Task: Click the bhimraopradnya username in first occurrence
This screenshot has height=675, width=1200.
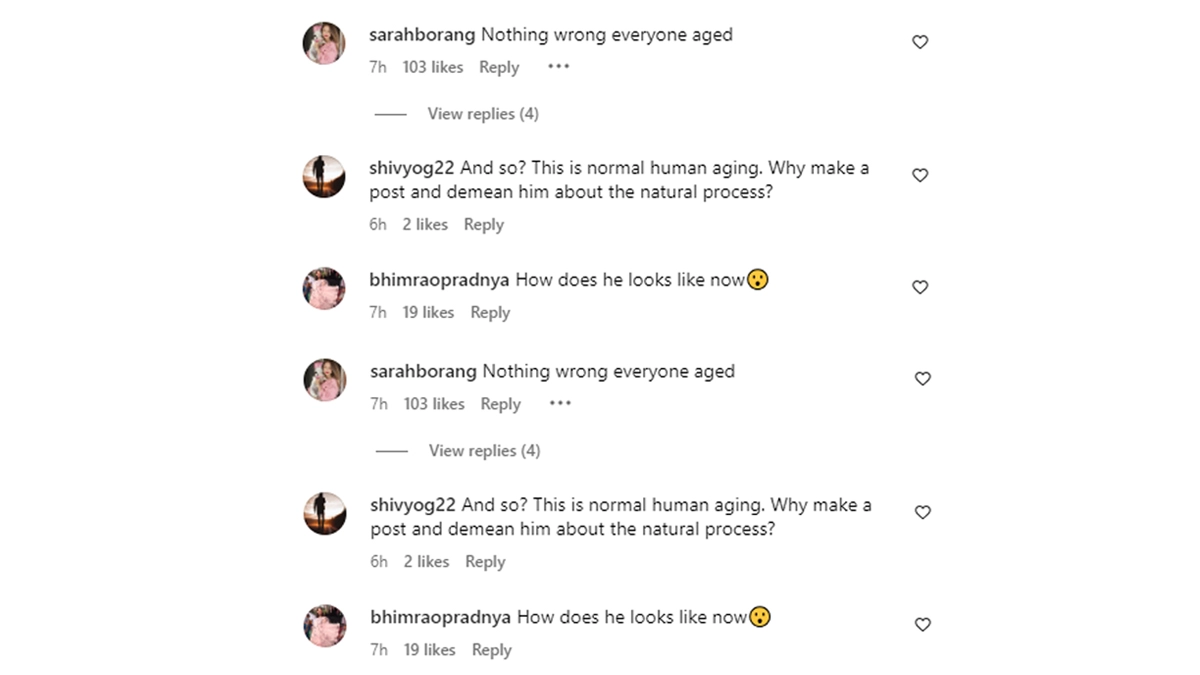Action: point(439,280)
